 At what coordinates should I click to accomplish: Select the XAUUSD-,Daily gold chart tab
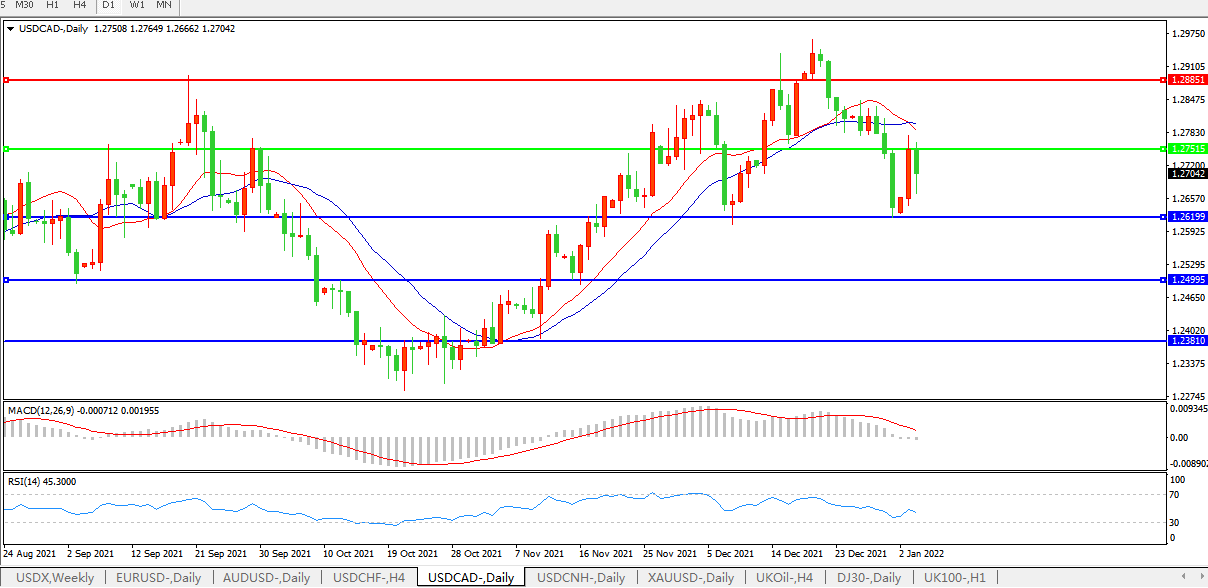(690, 578)
